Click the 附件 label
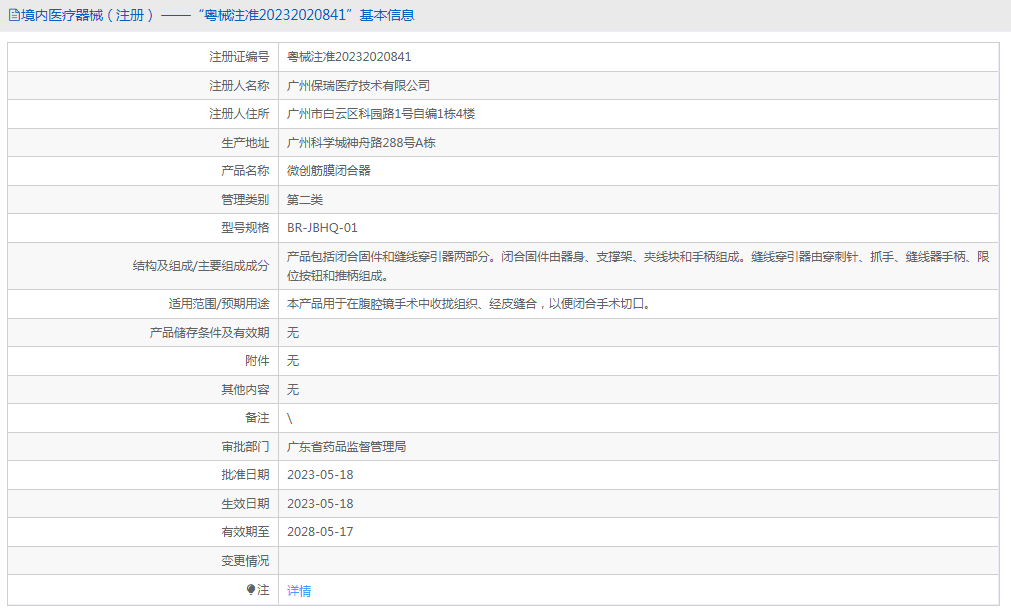The height and width of the screenshot is (612, 1011). (257, 360)
